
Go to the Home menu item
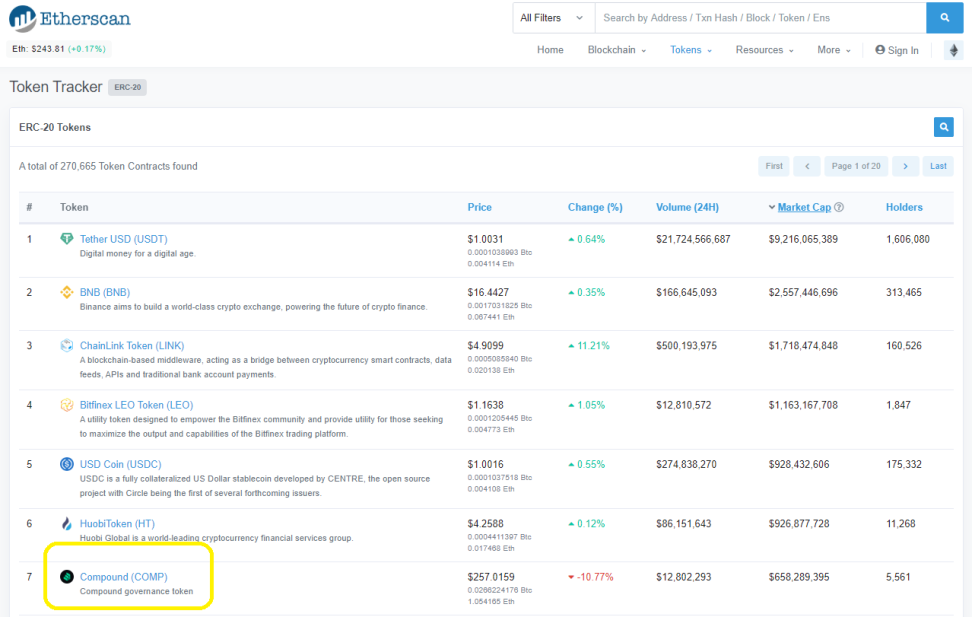(550, 50)
